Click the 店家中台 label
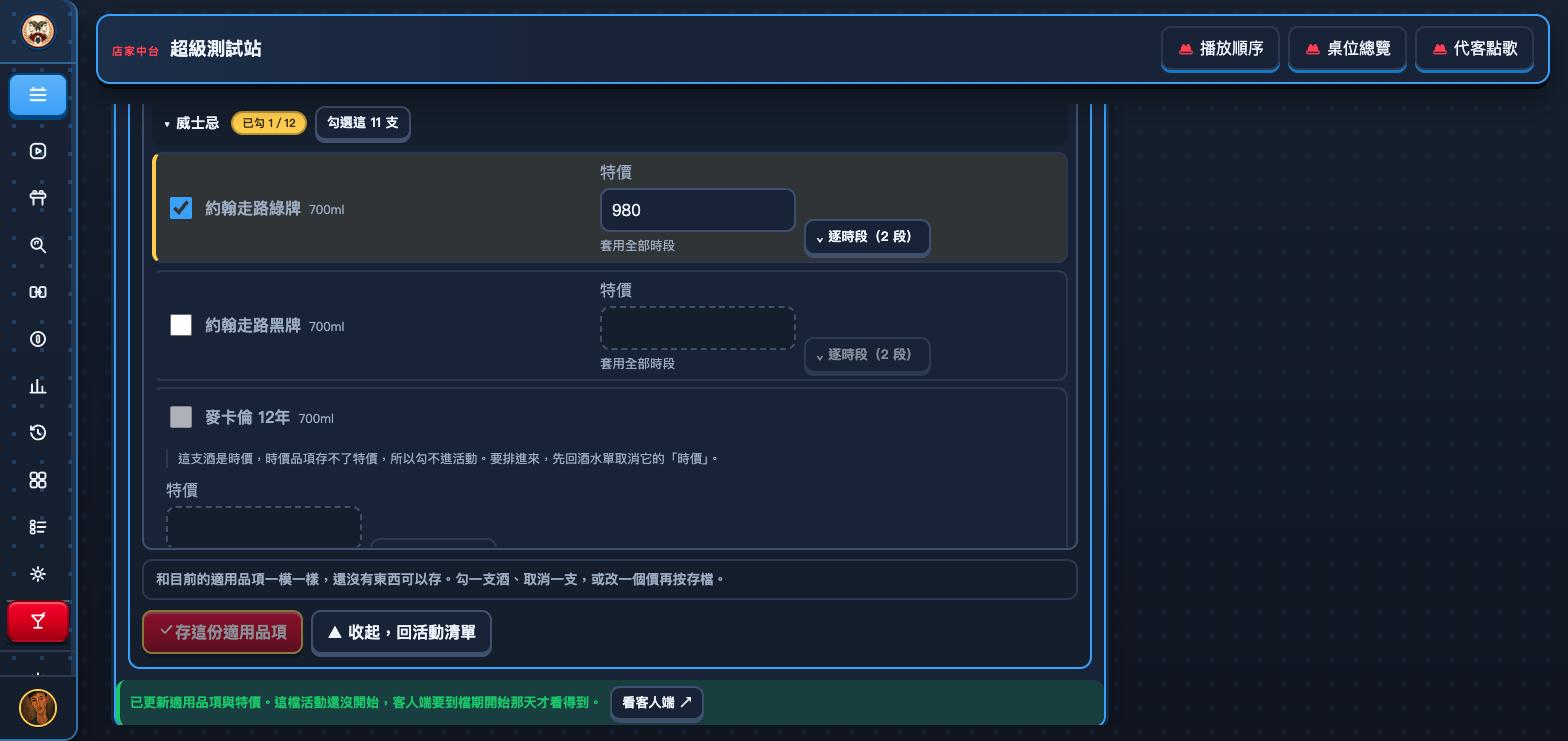 [135, 51]
